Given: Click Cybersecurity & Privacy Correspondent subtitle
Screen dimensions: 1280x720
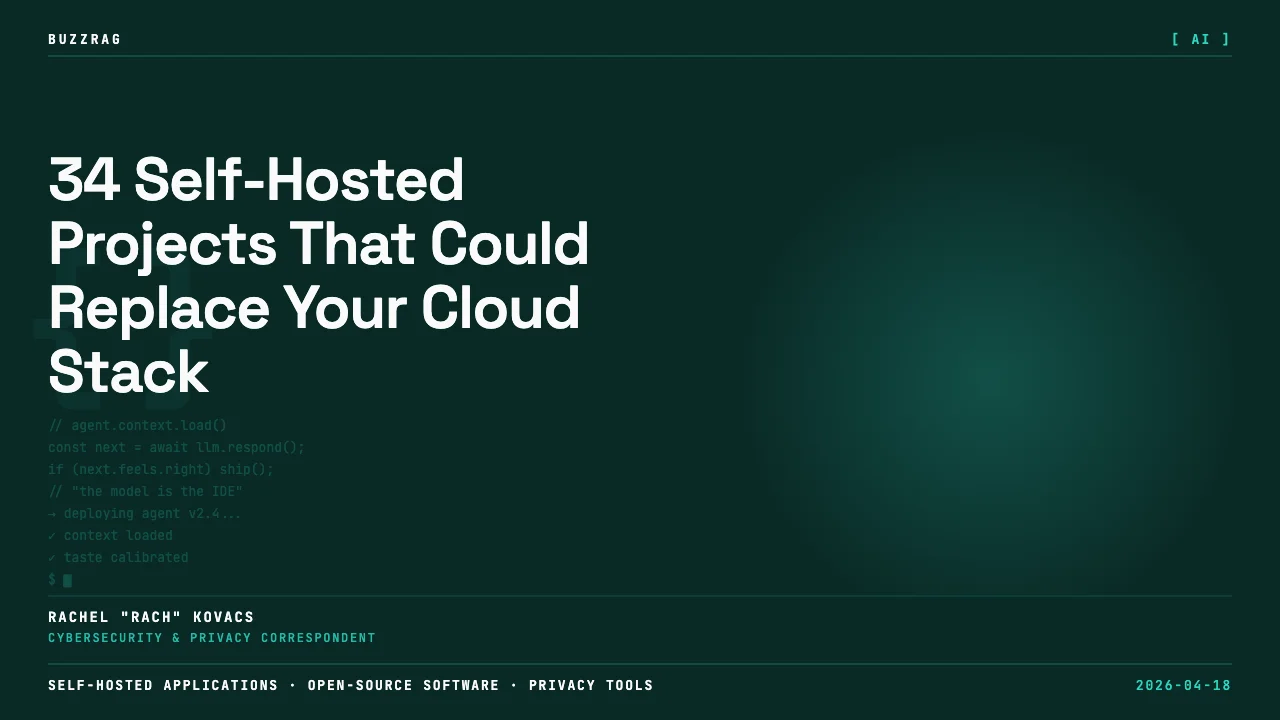Looking at the screenshot, I should (x=212, y=638).
